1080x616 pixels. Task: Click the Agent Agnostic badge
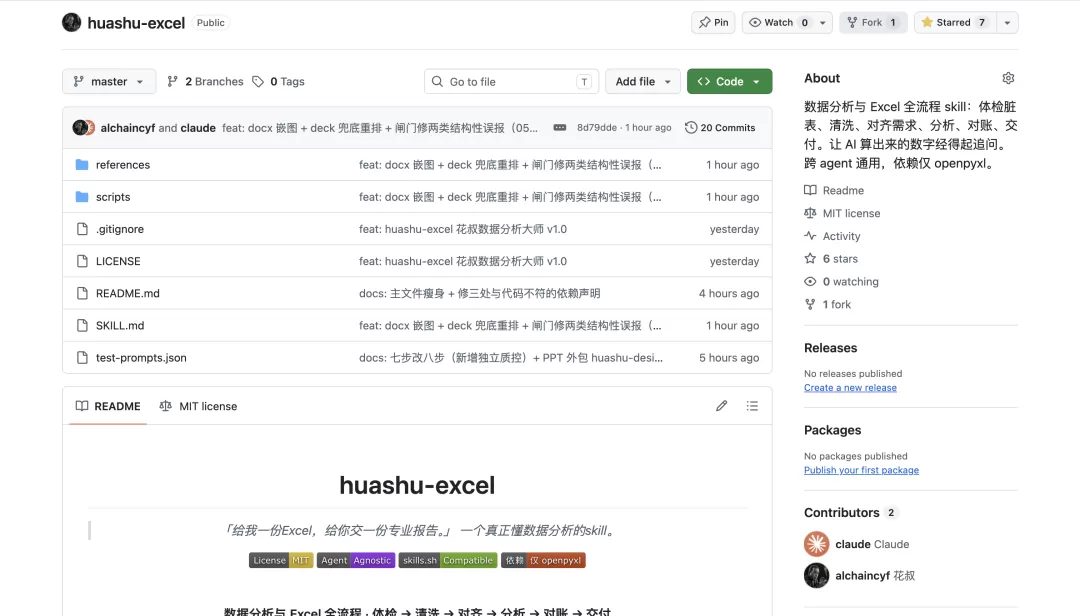356,560
